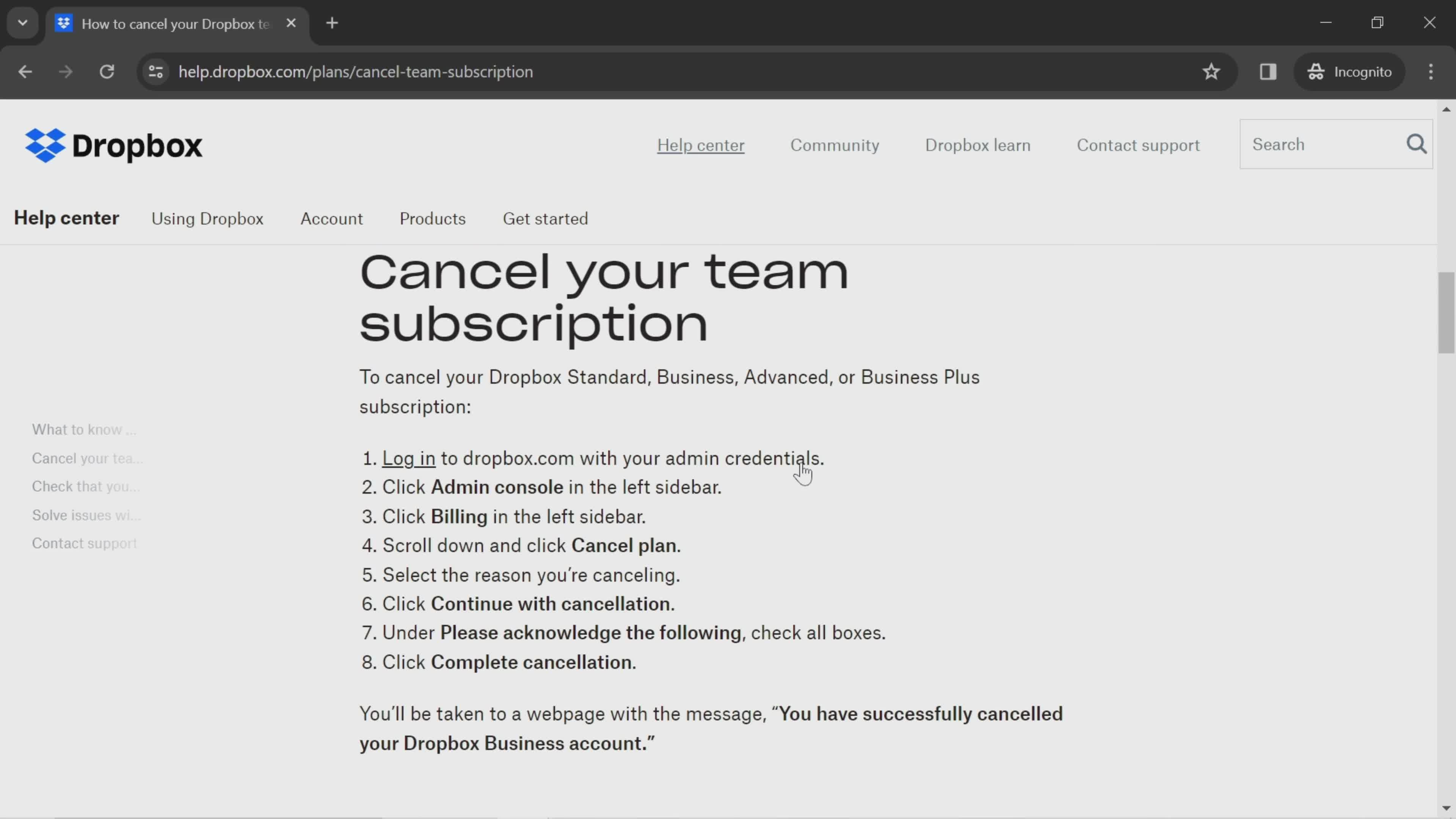
Task: Click the Incognito indicator
Action: pyautogui.click(x=1349, y=72)
